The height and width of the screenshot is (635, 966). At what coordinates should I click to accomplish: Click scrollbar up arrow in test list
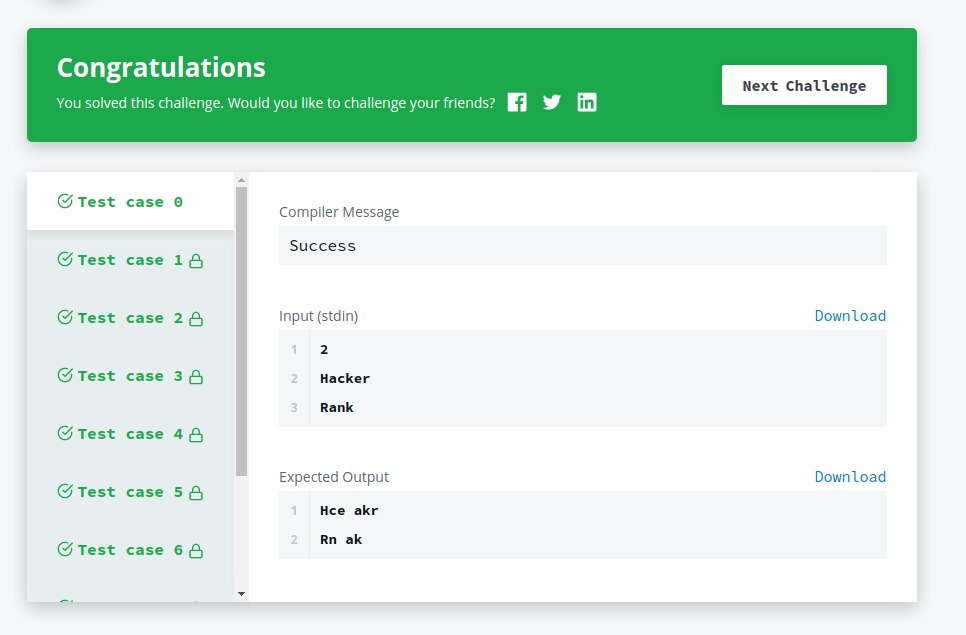click(x=242, y=180)
